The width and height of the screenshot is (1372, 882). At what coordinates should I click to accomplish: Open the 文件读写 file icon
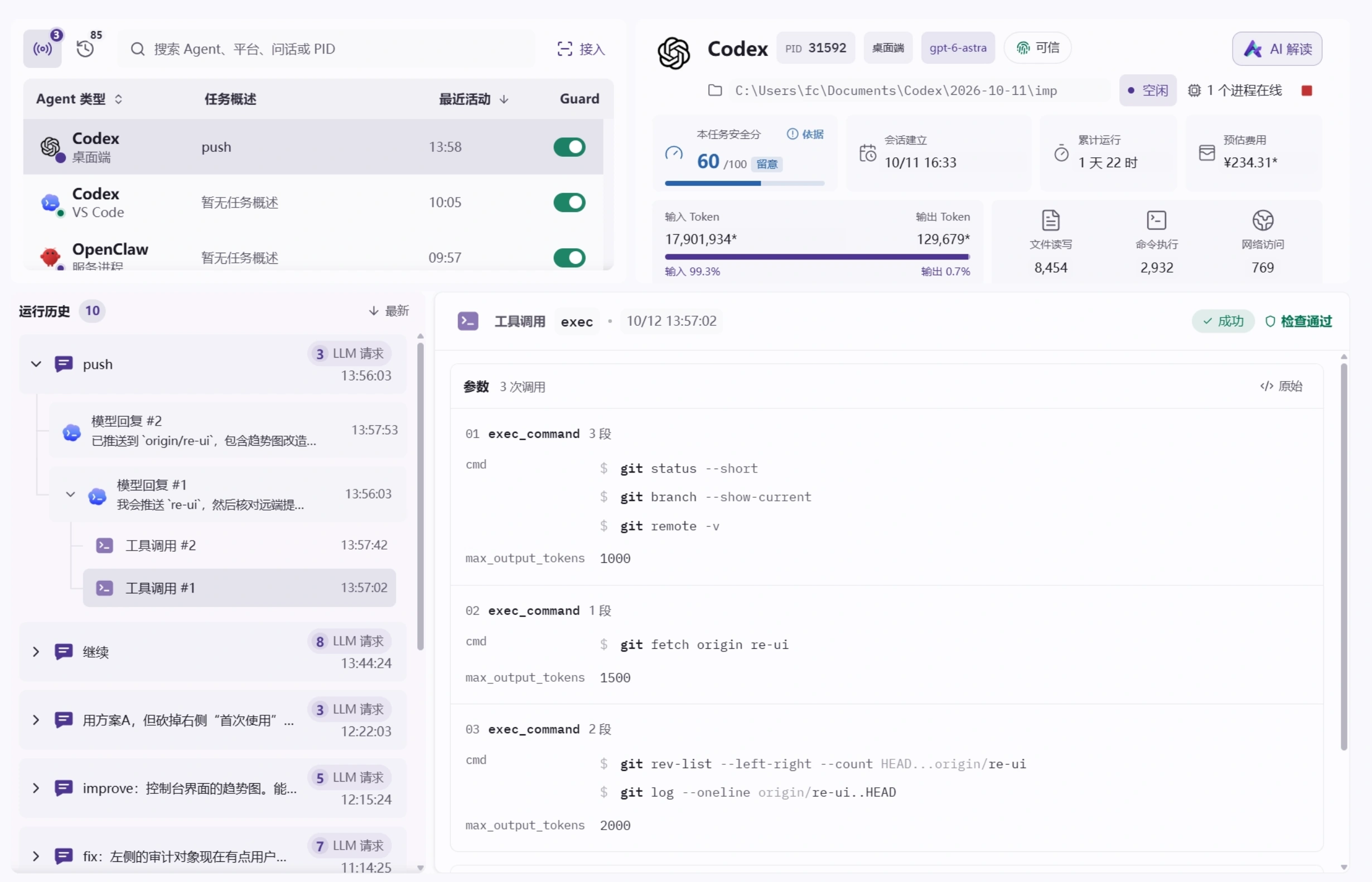1050,220
